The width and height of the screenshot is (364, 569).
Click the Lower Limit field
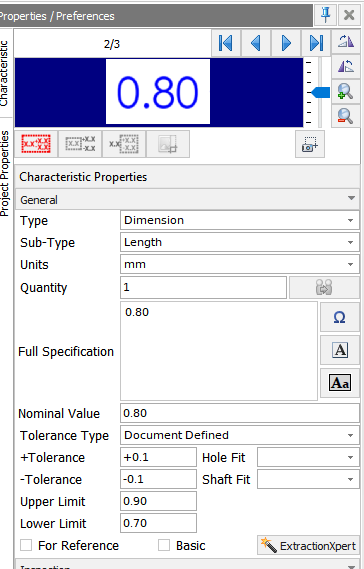158,523
